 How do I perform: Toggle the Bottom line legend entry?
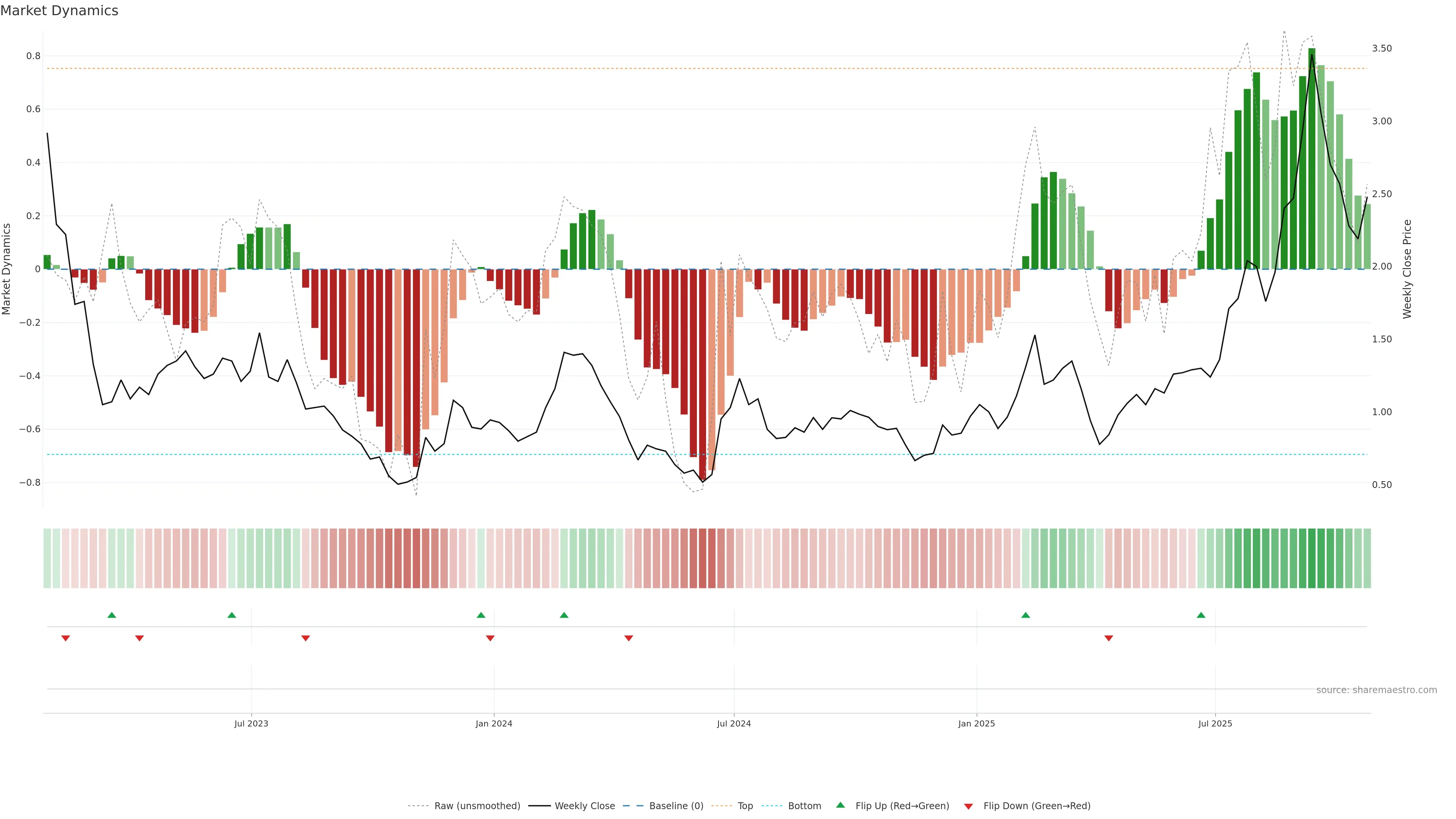pyautogui.click(x=804, y=806)
